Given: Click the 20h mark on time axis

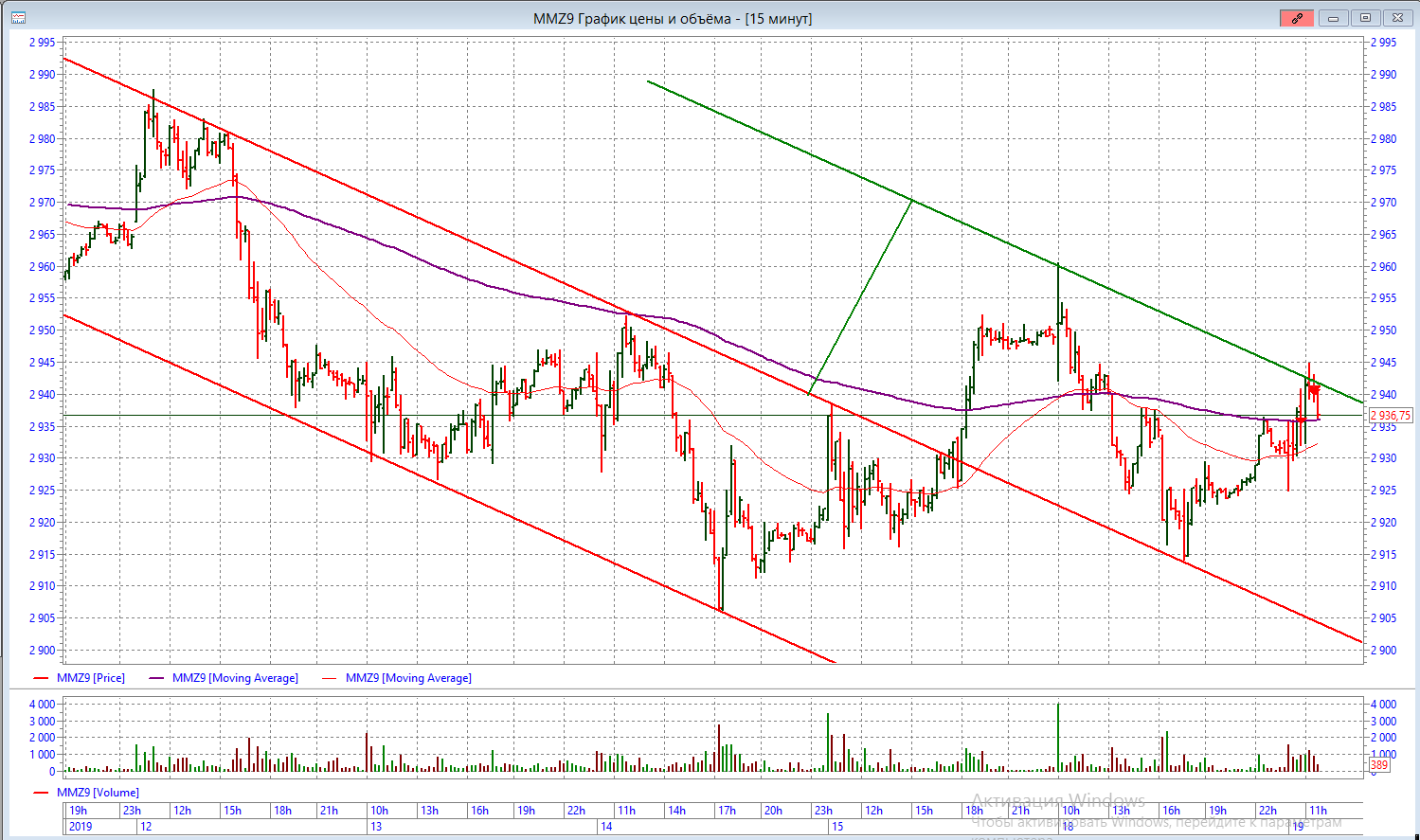Looking at the screenshot, I should (773, 811).
